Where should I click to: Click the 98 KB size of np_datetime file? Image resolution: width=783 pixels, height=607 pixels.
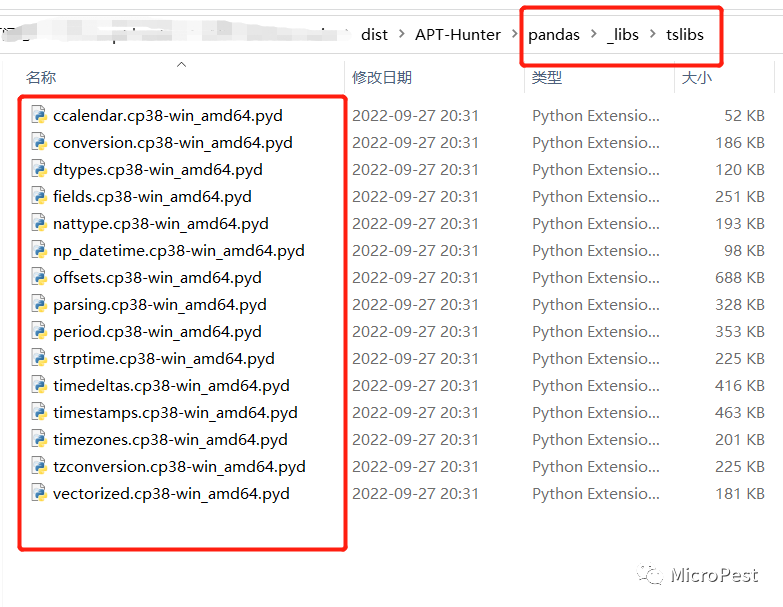tap(745, 251)
